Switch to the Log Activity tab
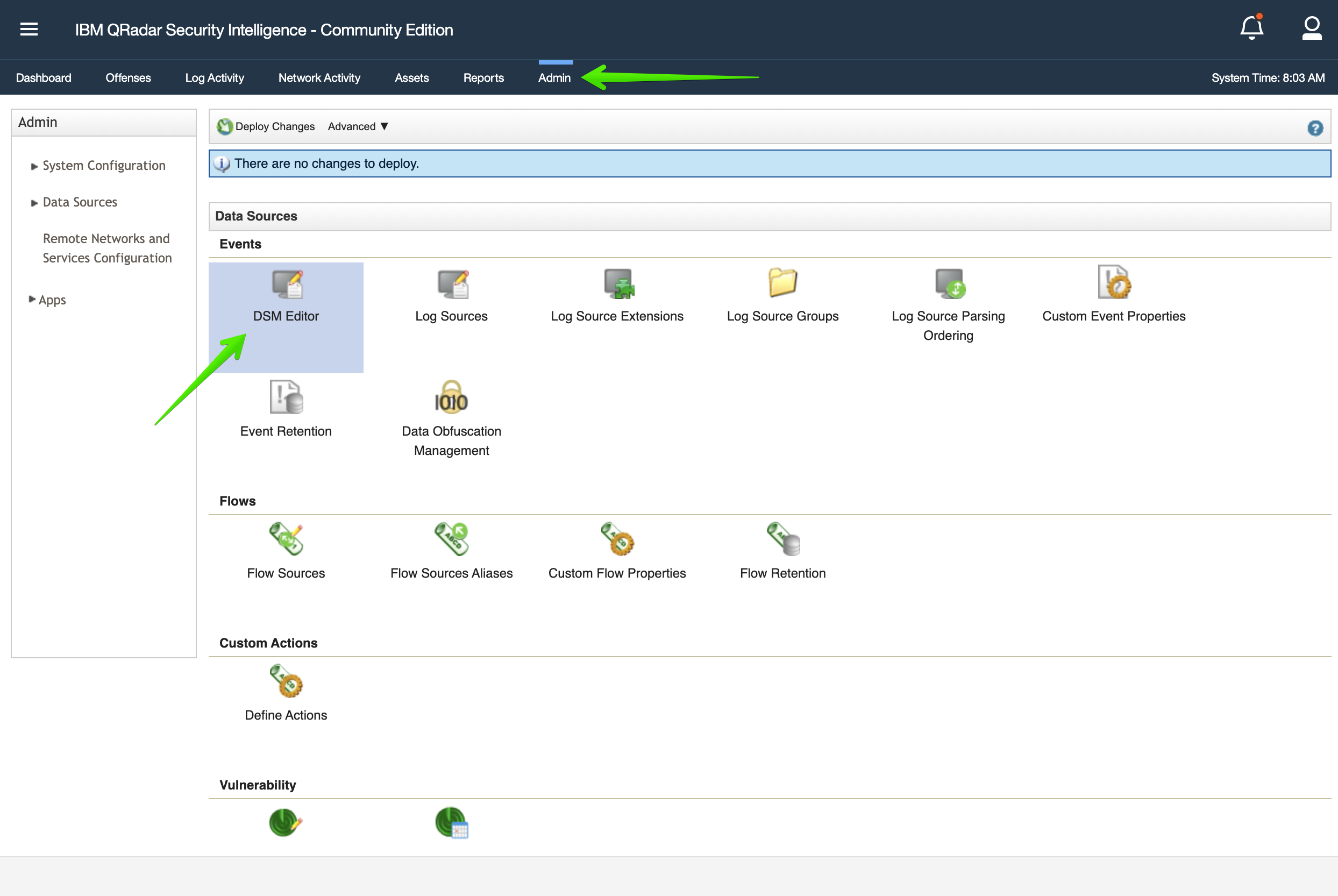The image size is (1338, 896). pyautogui.click(x=214, y=77)
